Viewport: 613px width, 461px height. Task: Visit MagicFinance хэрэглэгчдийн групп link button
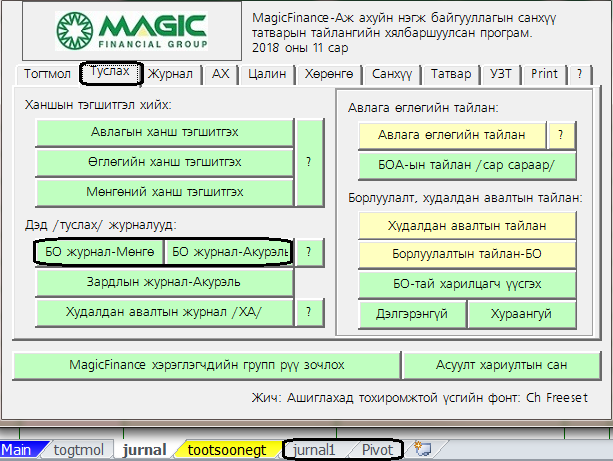tap(206, 365)
